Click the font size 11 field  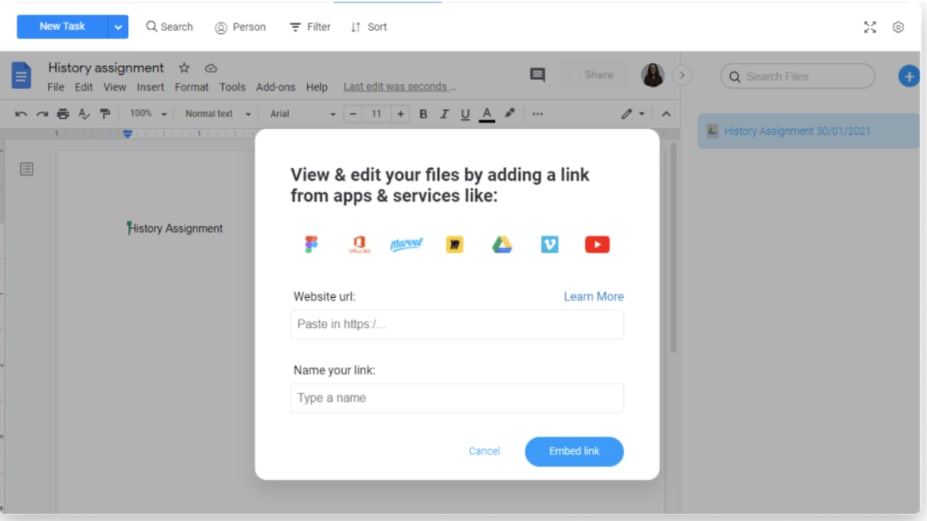pyautogui.click(x=376, y=114)
